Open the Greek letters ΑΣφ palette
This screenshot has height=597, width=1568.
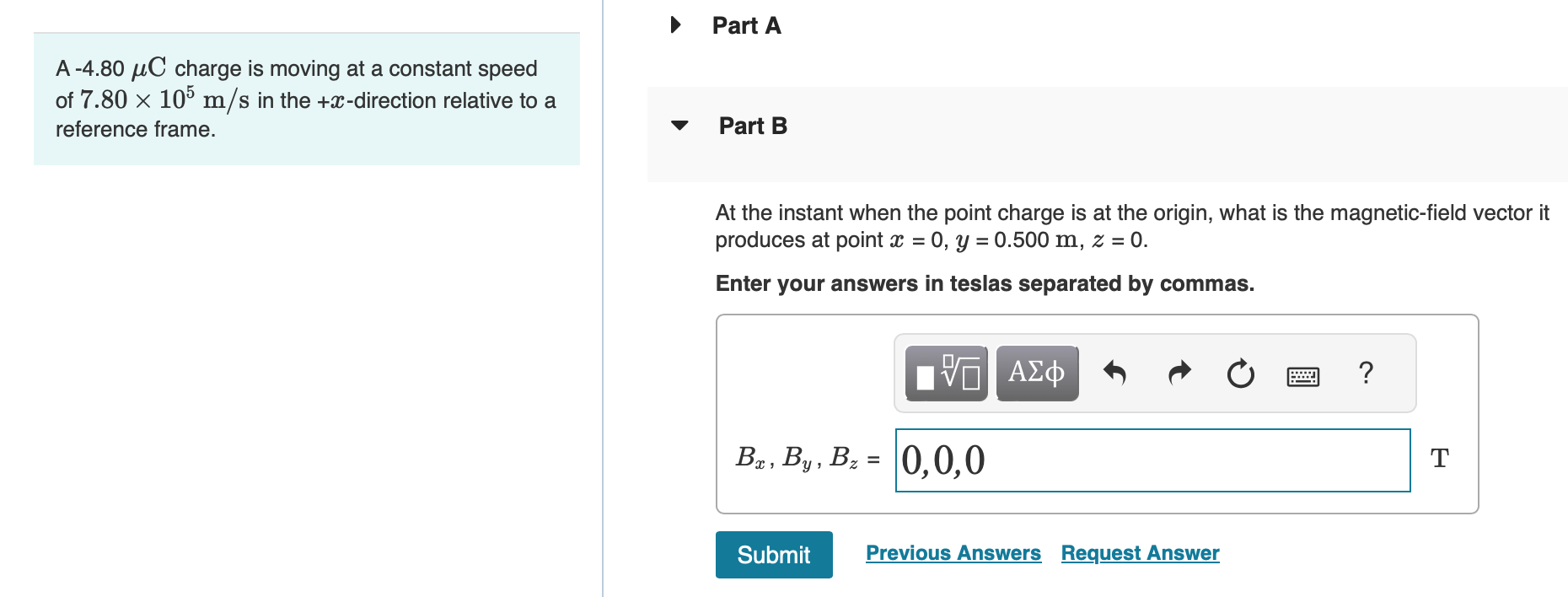click(1037, 371)
